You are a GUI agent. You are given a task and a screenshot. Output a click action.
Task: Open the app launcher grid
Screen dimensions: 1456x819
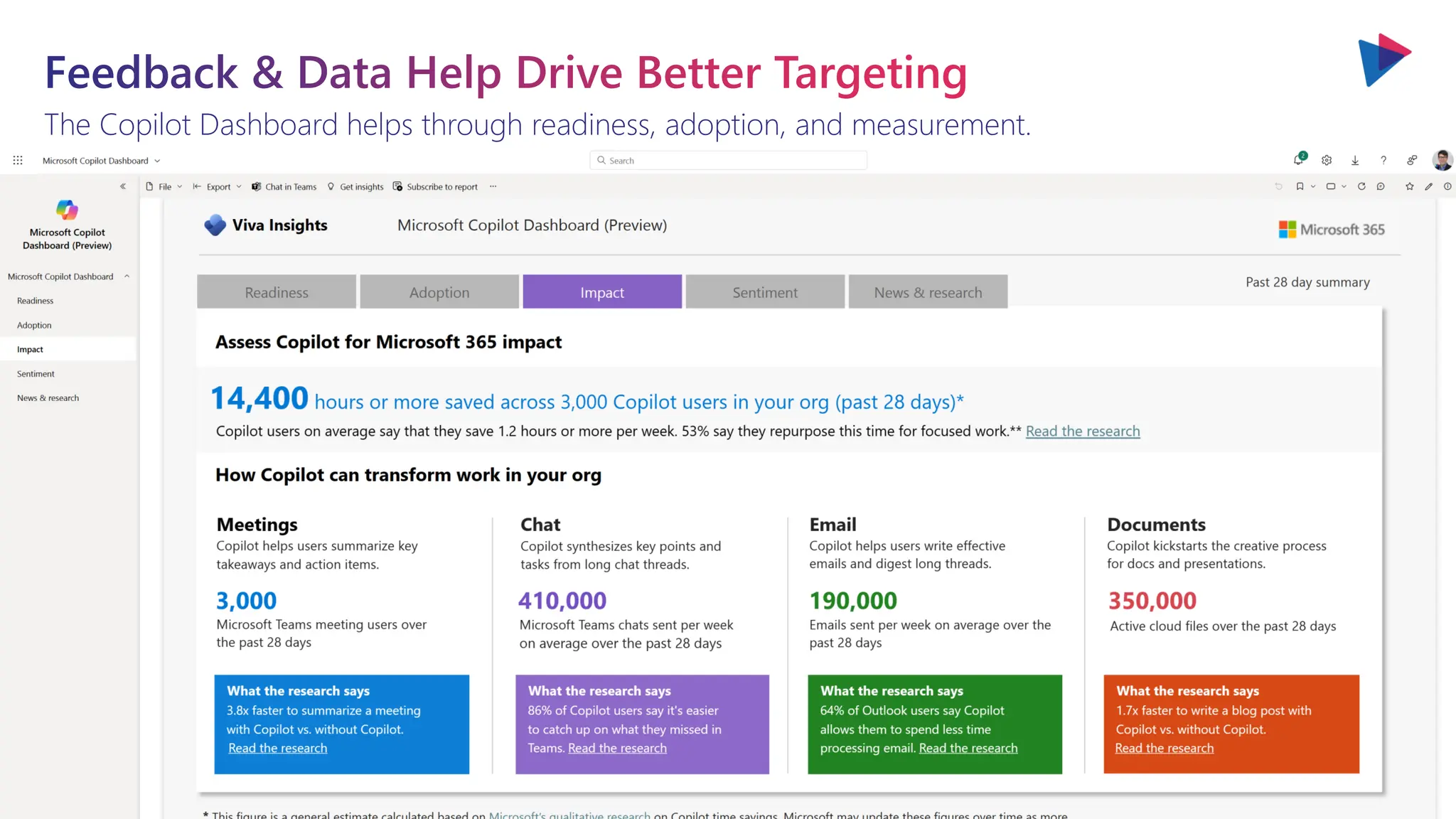[18, 161]
